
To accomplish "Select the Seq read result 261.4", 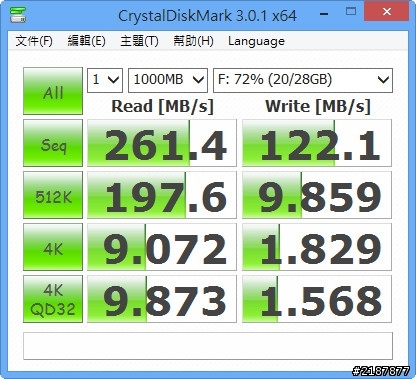I will pyautogui.click(x=162, y=143).
